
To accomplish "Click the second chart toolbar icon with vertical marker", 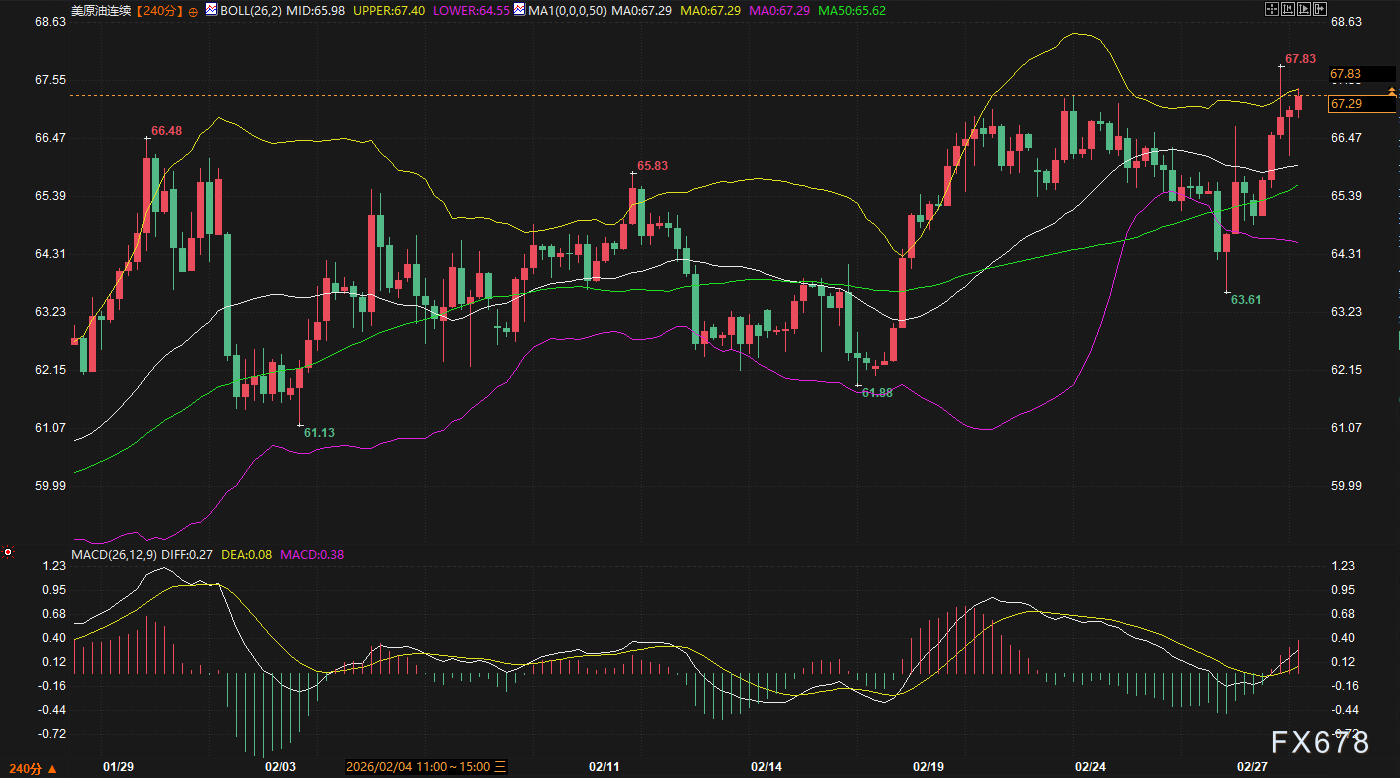I will click(1287, 10).
